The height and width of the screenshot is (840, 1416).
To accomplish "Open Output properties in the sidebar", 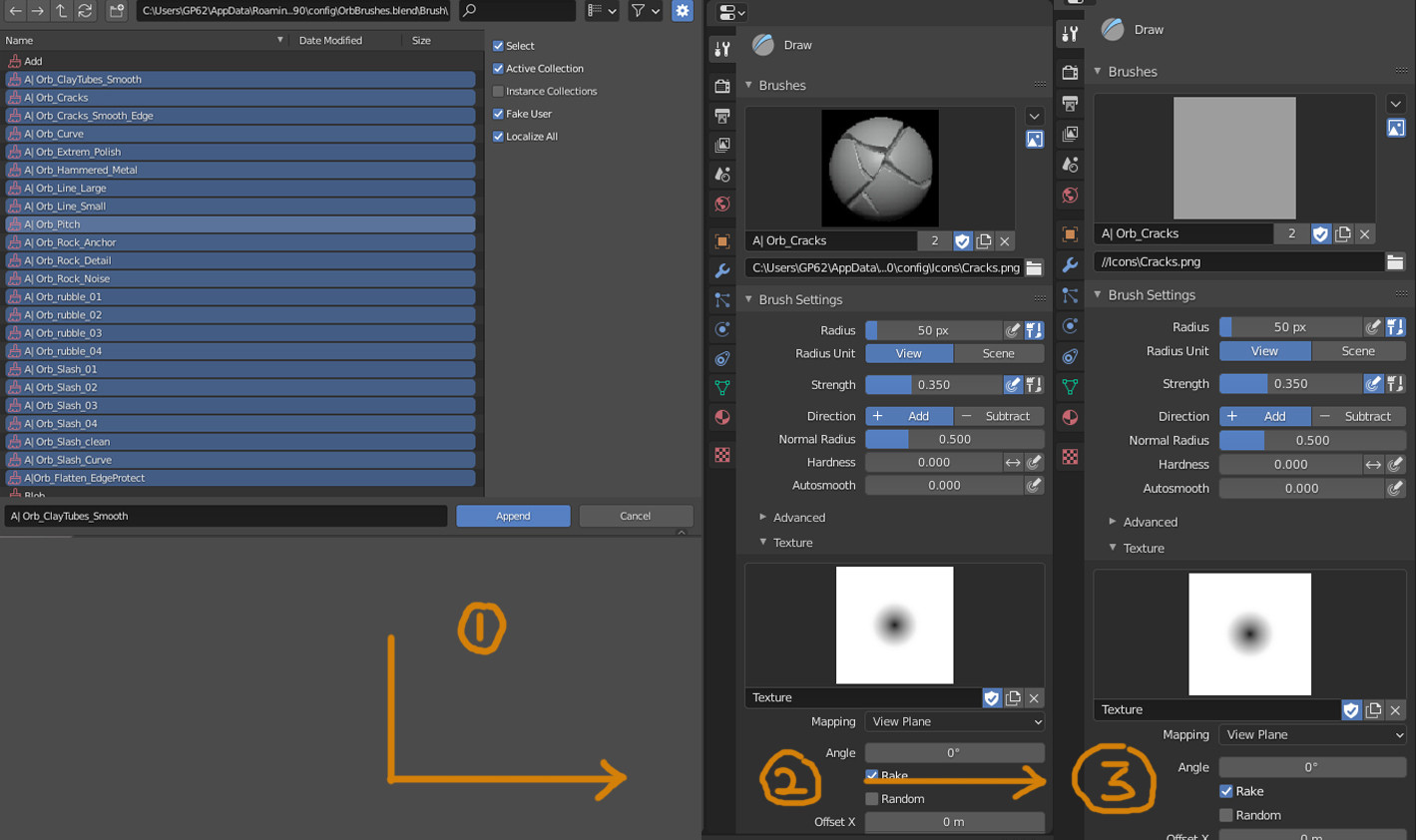I will click(721, 115).
